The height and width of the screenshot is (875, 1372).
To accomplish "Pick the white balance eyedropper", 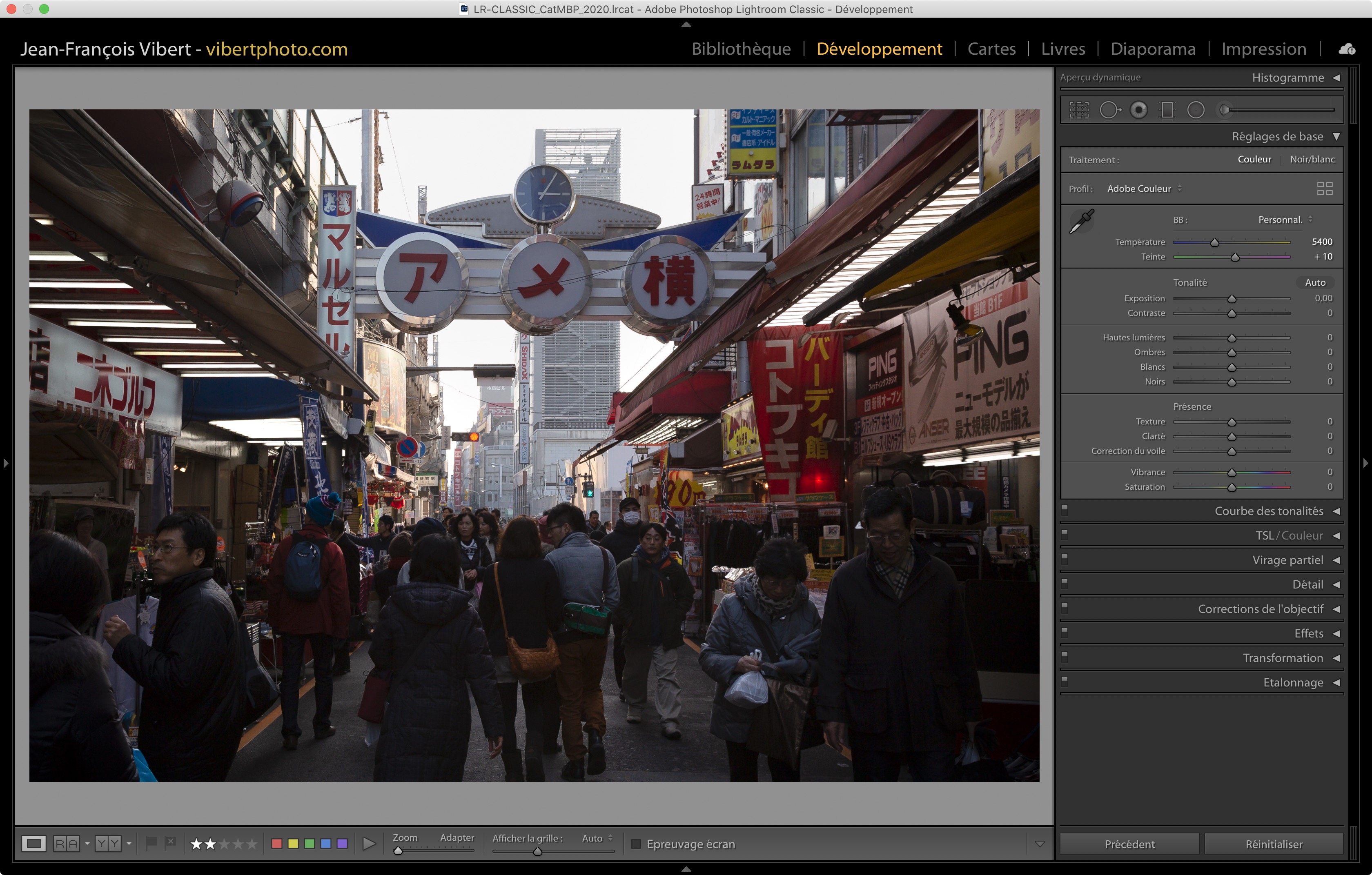I will pyautogui.click(x=1081, y=221).
